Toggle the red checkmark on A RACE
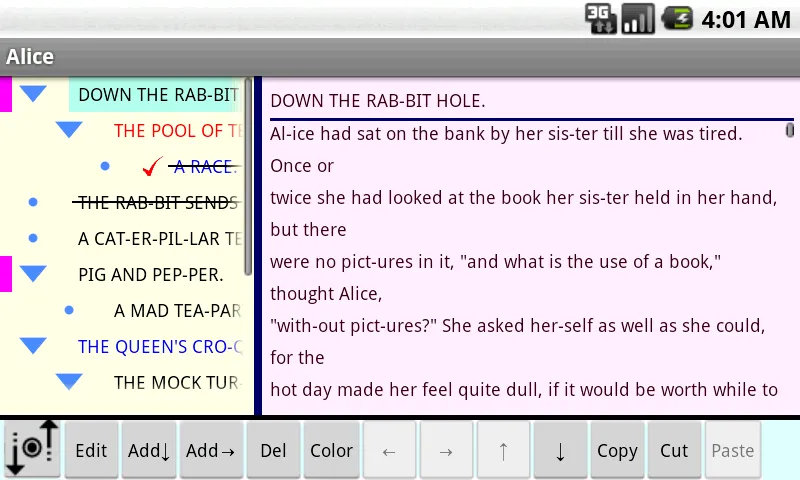Image resolution: width=800 pixels, height=480 pixels. pyautogui.click(x=152, y=166)
